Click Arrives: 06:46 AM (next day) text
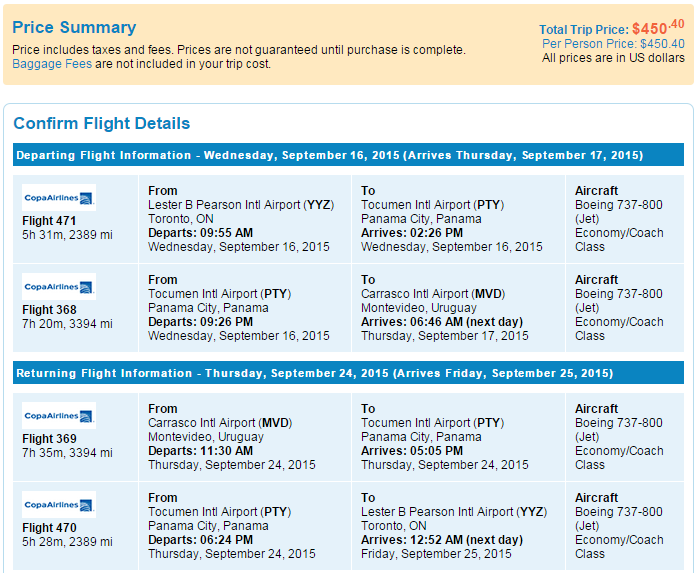The width and height of the screenshot is (699, 573). pos(442,322)
